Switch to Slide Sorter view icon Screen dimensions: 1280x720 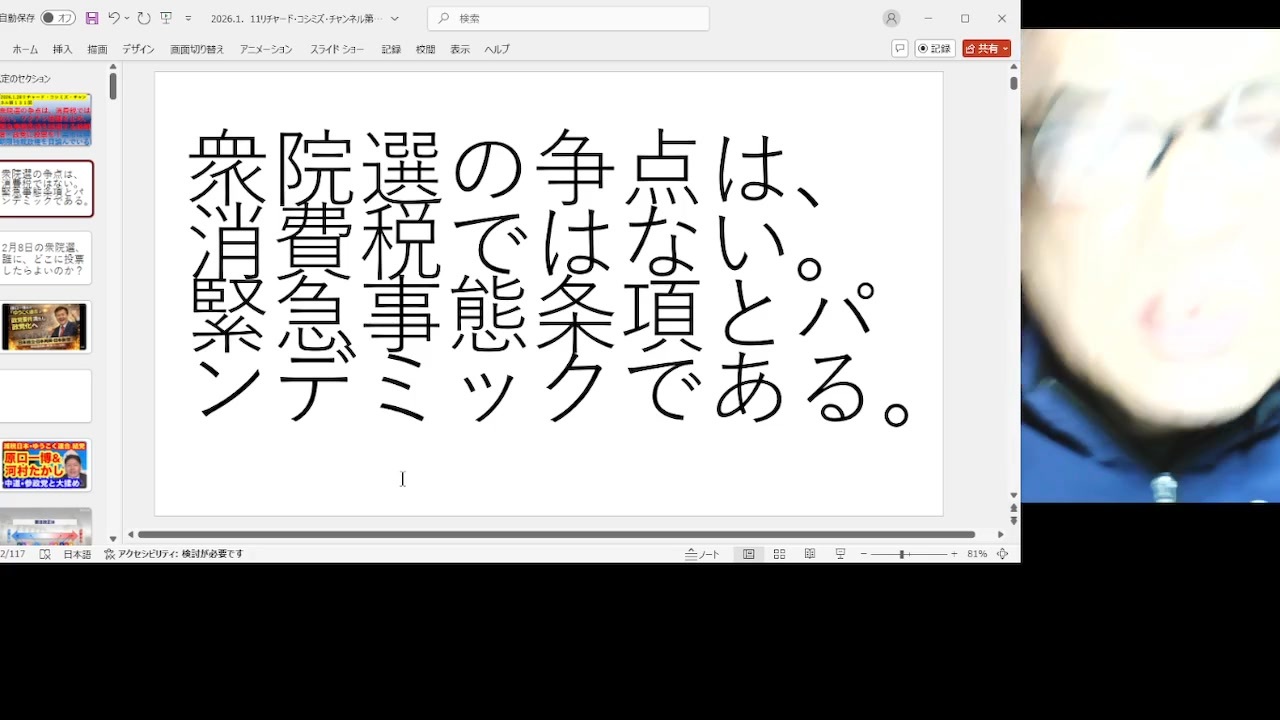pyautogui.click(x=779, y=554)
